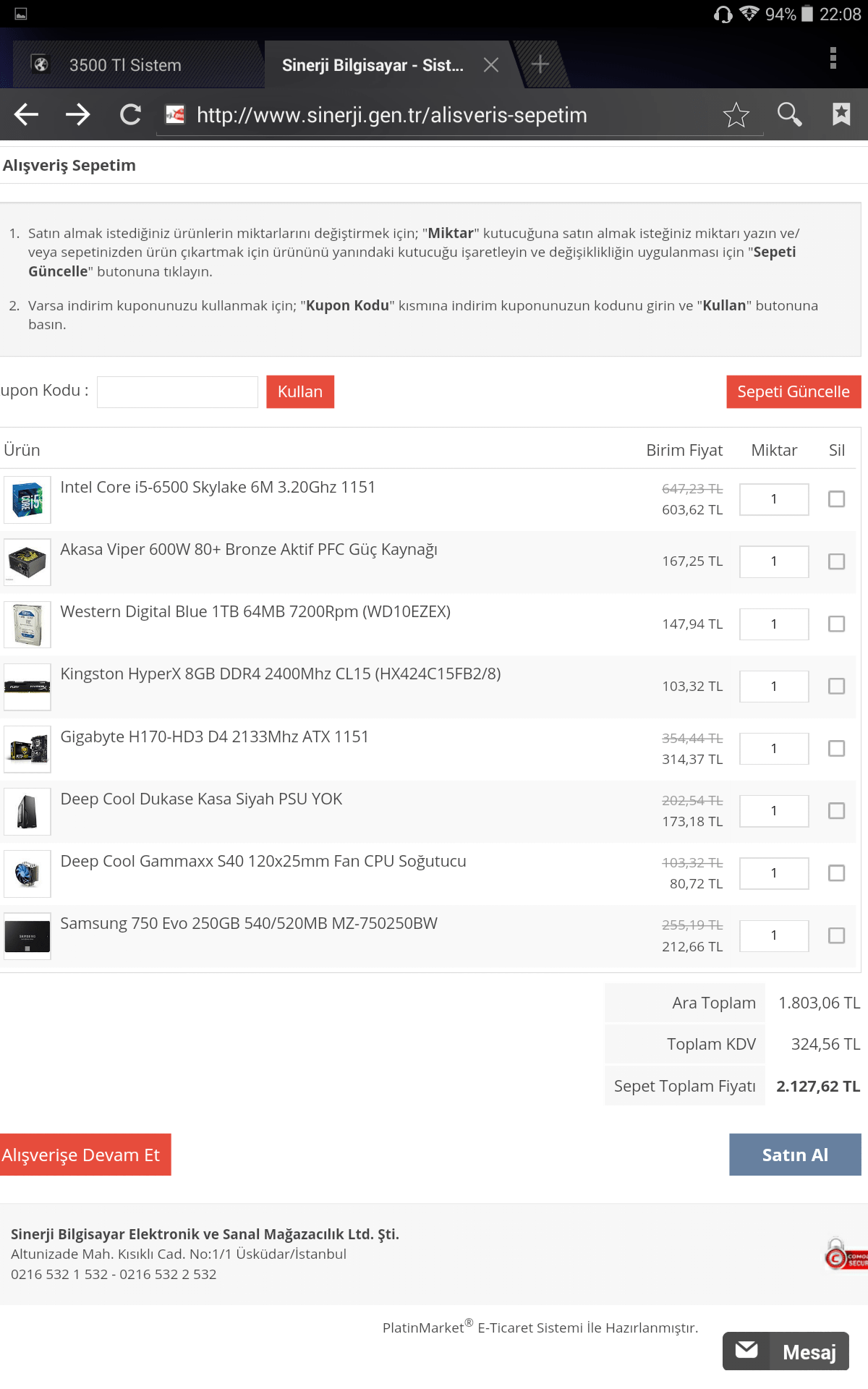Tap the site favicon in address bar
Screen dimensions: 868x1389
175,114
